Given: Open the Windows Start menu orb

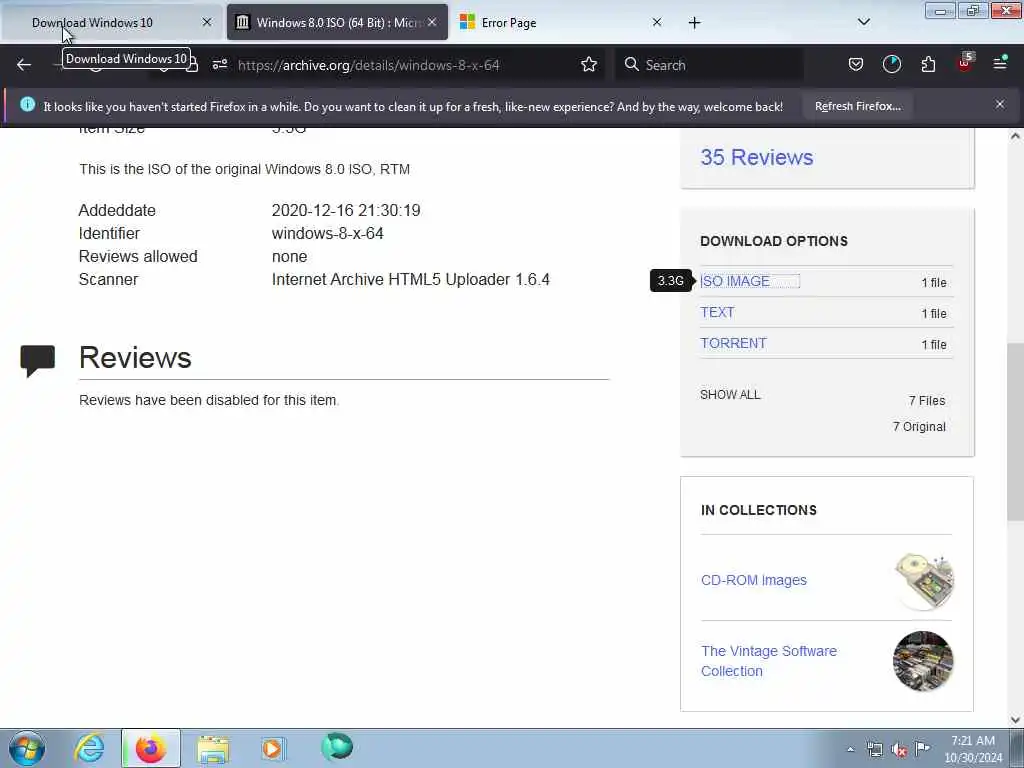Looking at the screenshot, I should coord(27,748).
